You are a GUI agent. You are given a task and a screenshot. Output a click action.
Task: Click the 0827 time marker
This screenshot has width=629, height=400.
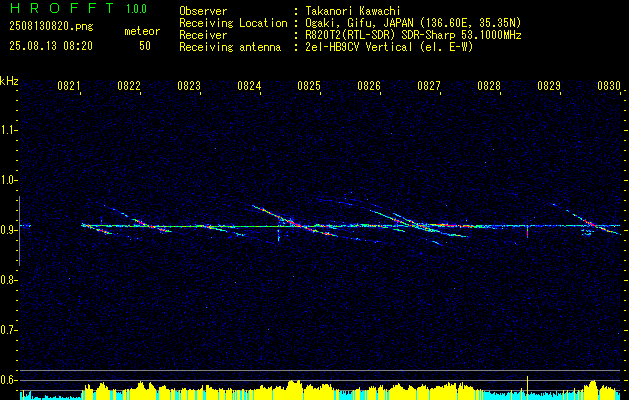429,85
